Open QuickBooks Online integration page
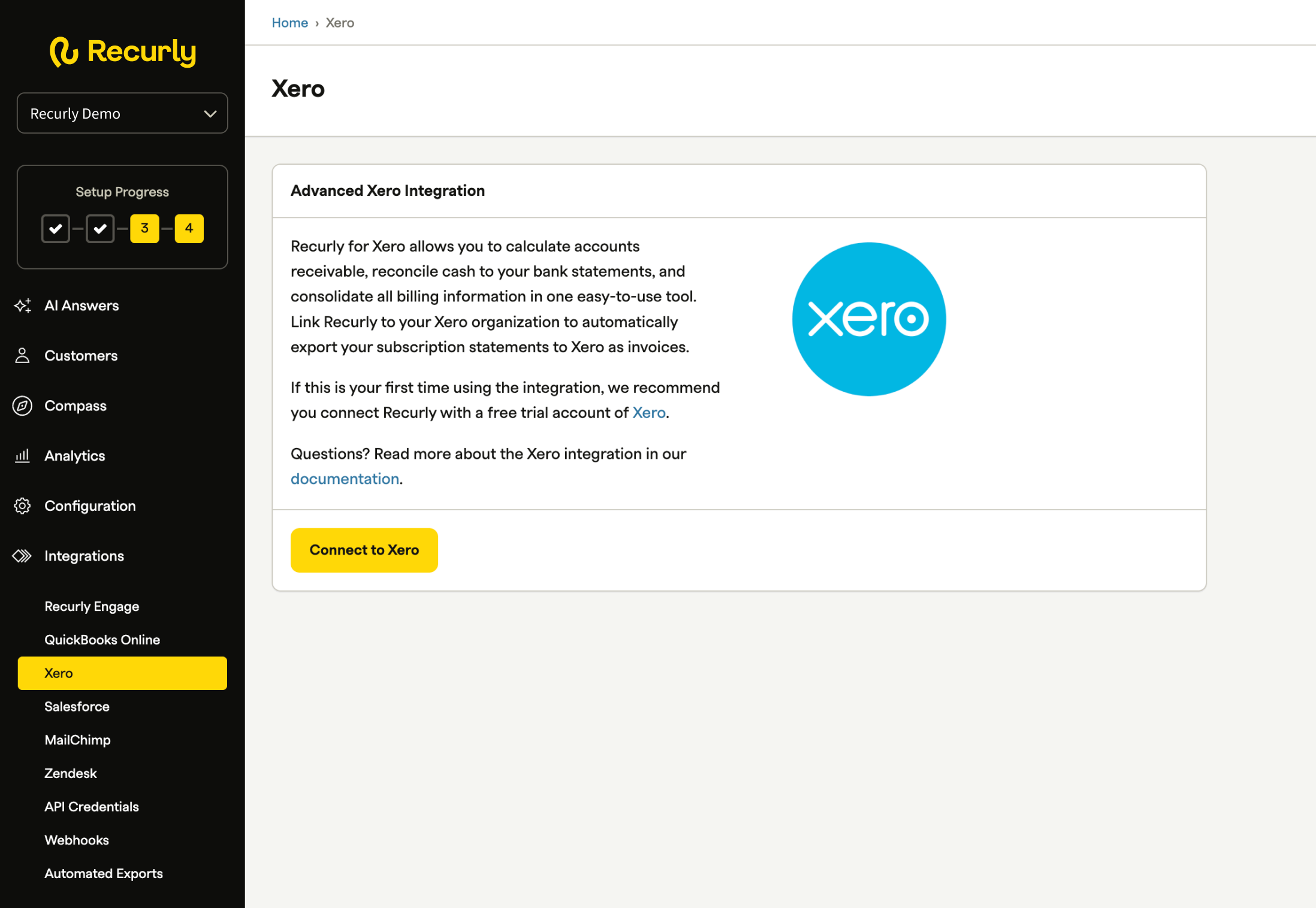 click(x=102, y=640)
